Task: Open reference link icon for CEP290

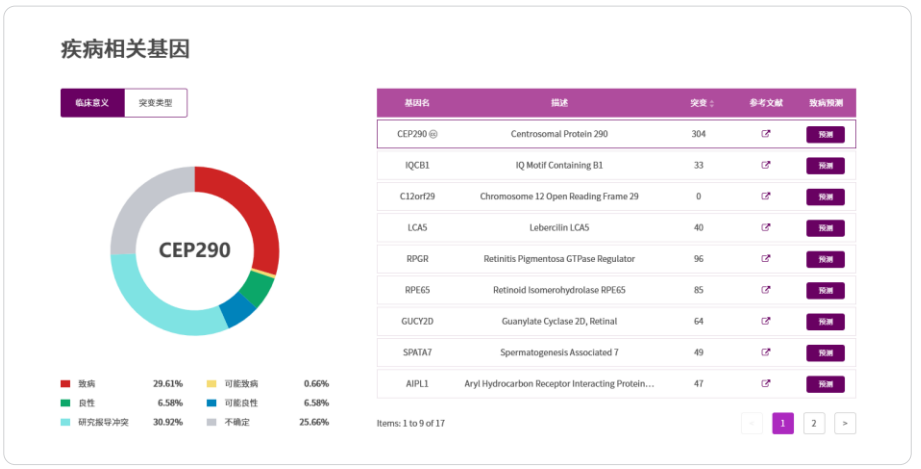Action: (x=766, y=134)
